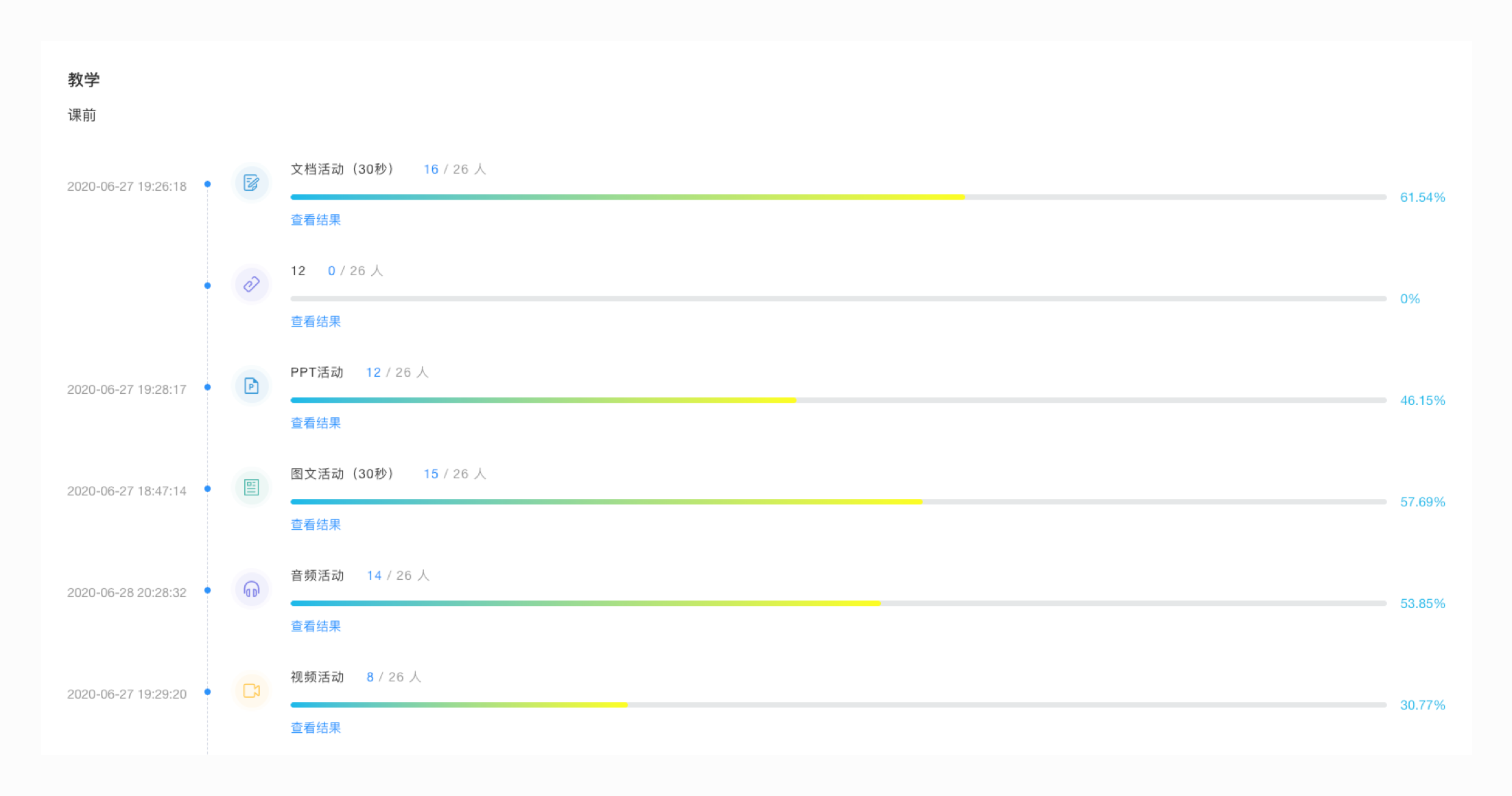Open 查看结果 under 图文活动
The image size is (1512, 796).
pyautogui.click(x=316, y=525)
